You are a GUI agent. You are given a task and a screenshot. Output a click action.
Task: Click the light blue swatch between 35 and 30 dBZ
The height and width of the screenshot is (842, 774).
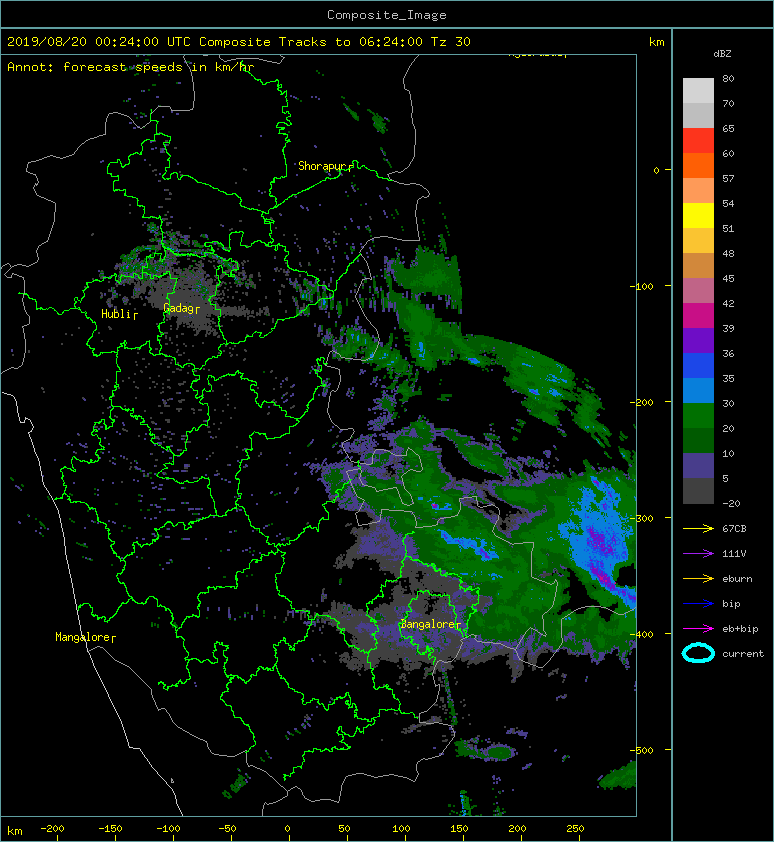[698, 391]
